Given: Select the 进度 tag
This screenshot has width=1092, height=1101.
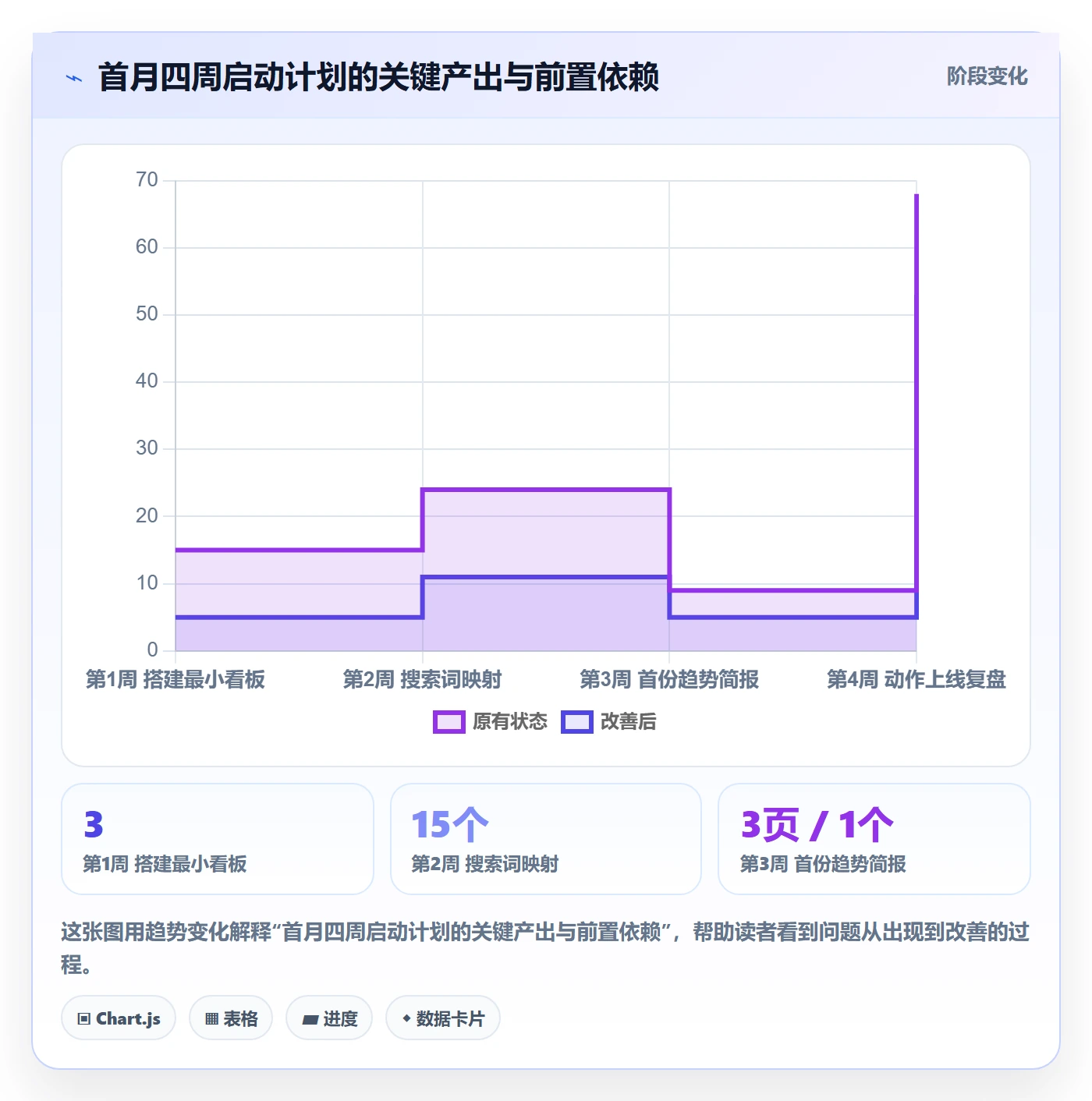Looking at the screenshot, I should (x=329, y=1018).
